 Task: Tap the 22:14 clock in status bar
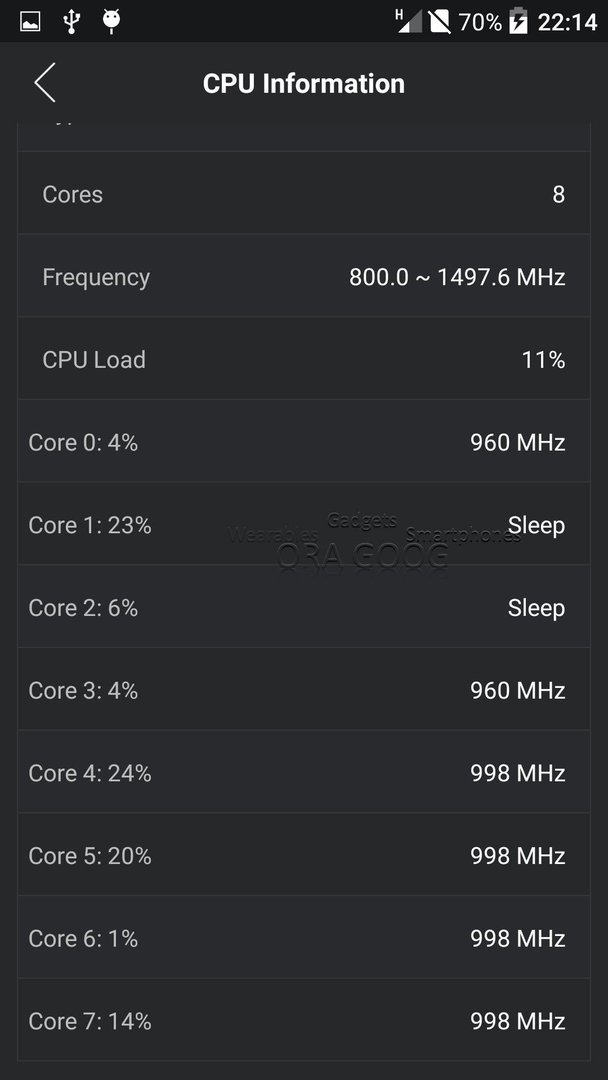(x=567, y=22)
